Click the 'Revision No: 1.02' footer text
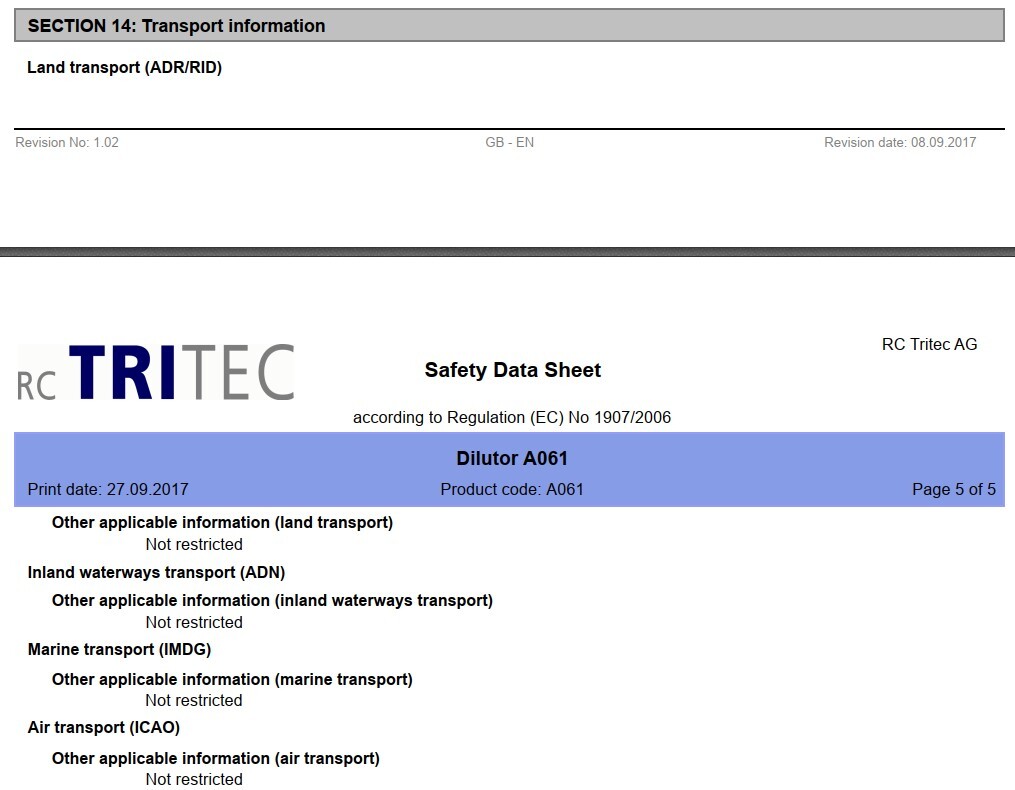 tap(67, 142)
